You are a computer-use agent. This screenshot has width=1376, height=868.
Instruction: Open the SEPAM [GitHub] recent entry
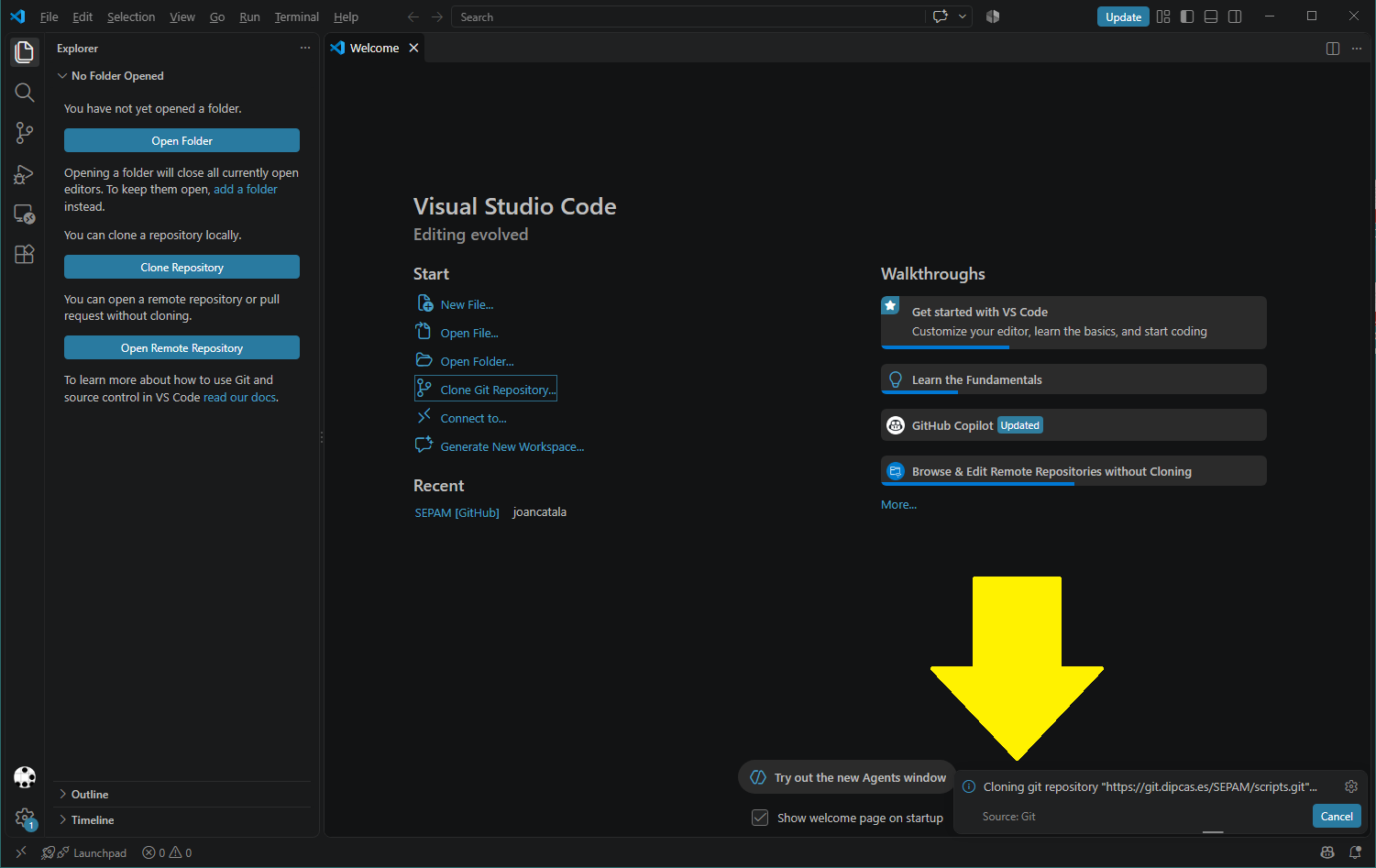[457, 512]
